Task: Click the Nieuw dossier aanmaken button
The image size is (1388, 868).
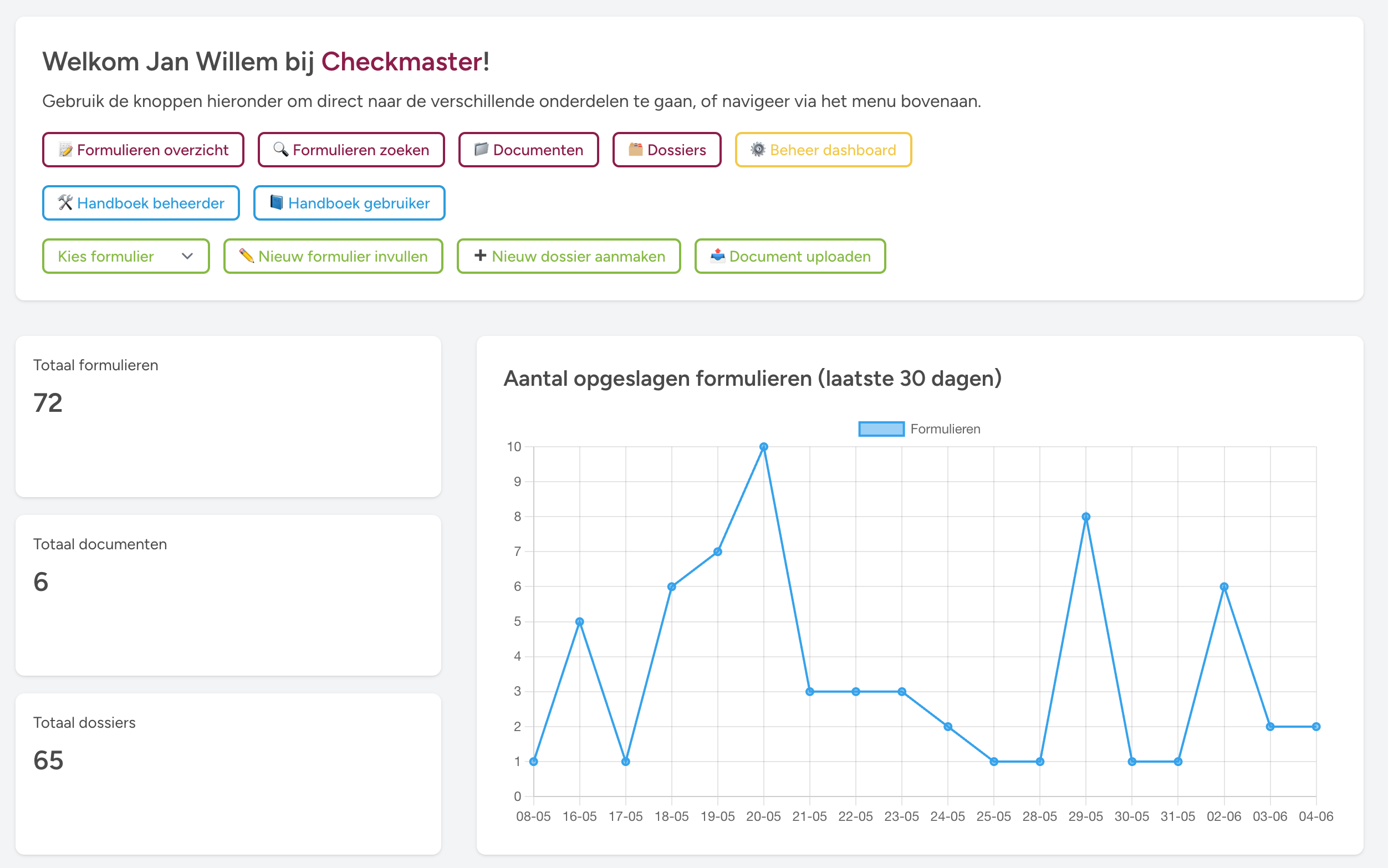Action: pyautogui.click(x=568, y=257)
